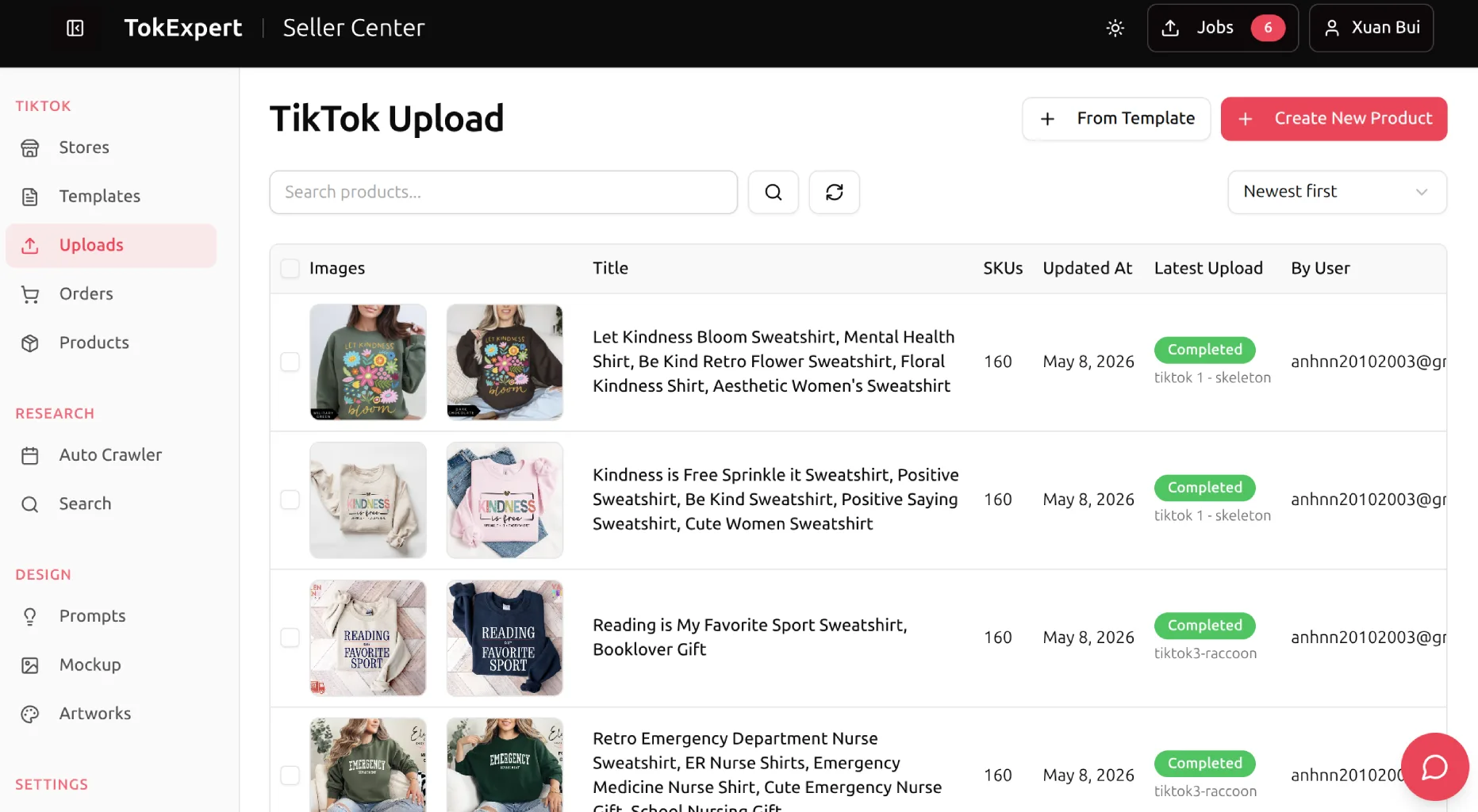Click the Uploads arrow icon
Image resolution: width=1478 pixels, height=812 pixels.
point(30,246)
